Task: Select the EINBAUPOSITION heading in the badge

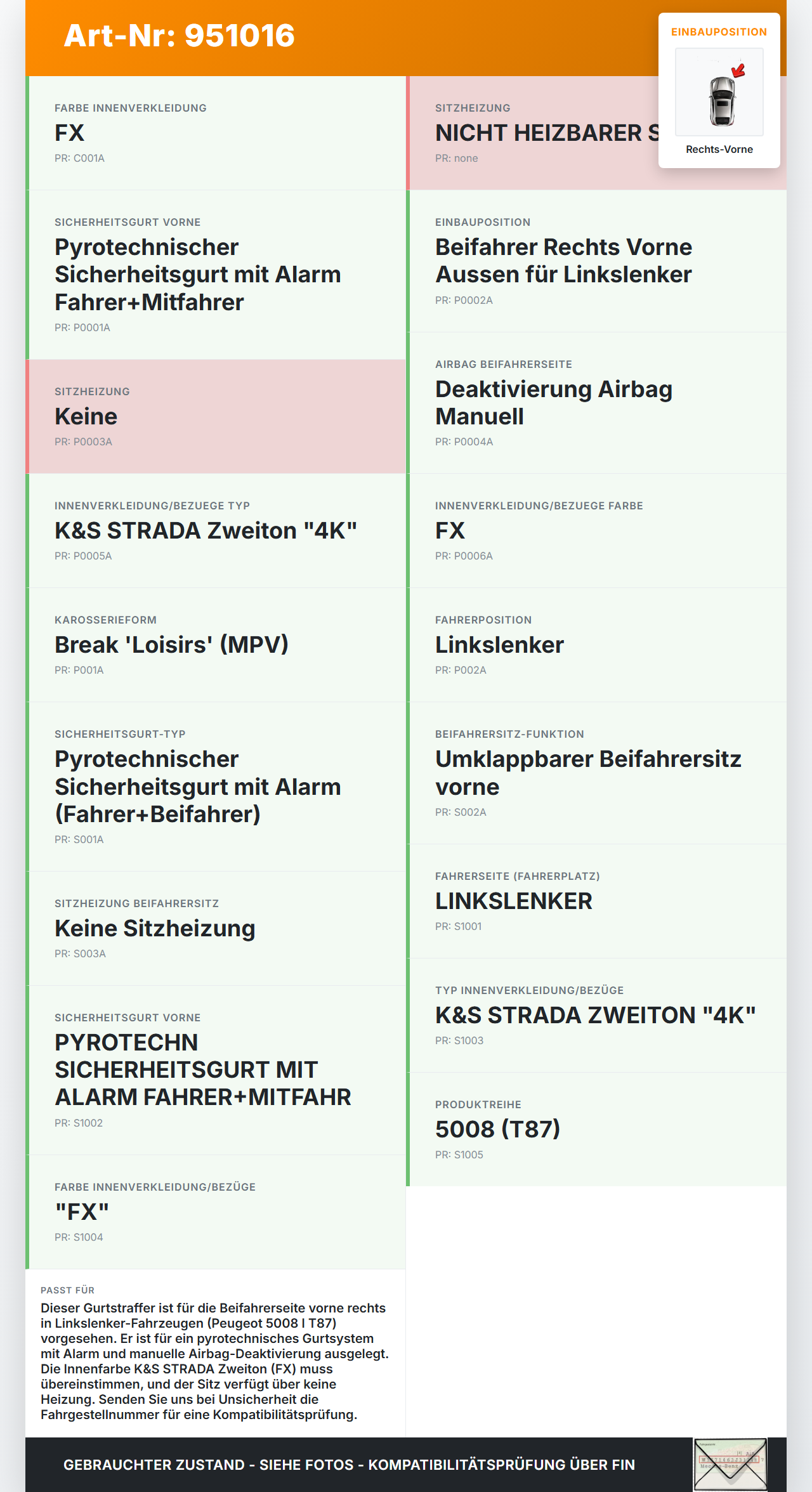Action: point(719,32)
